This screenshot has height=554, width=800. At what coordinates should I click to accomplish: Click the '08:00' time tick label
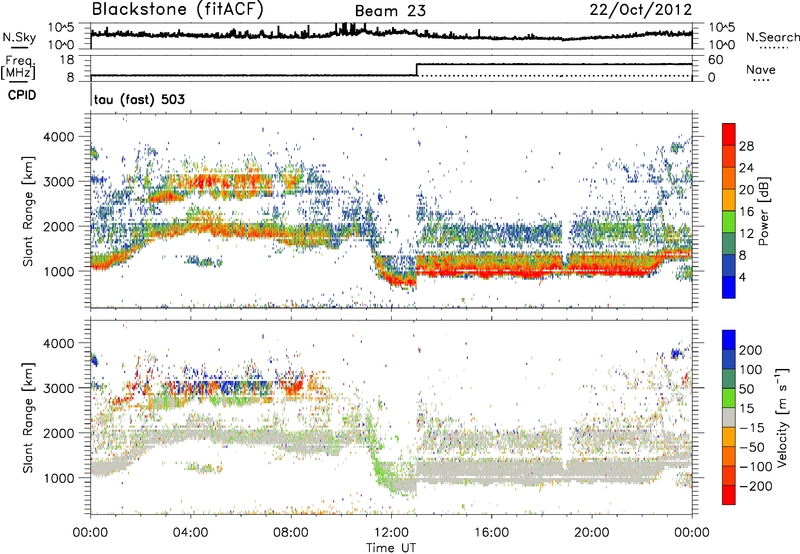[291, 533]
